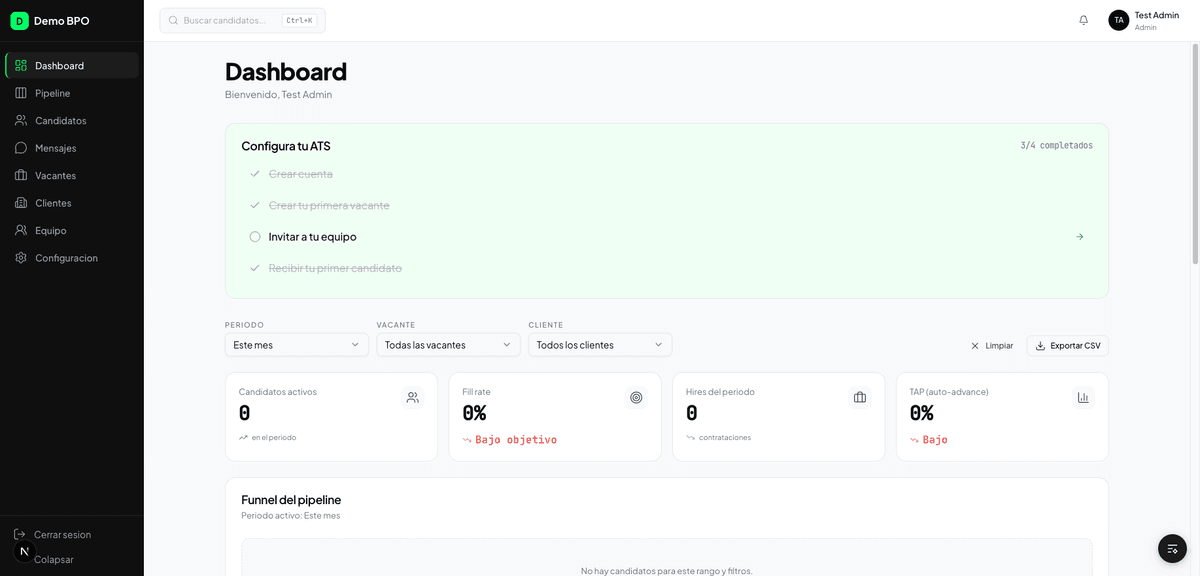Click the TAP auto-advance bar chart icon
Screen dimensions: 1200x576
coord(1083,398)
